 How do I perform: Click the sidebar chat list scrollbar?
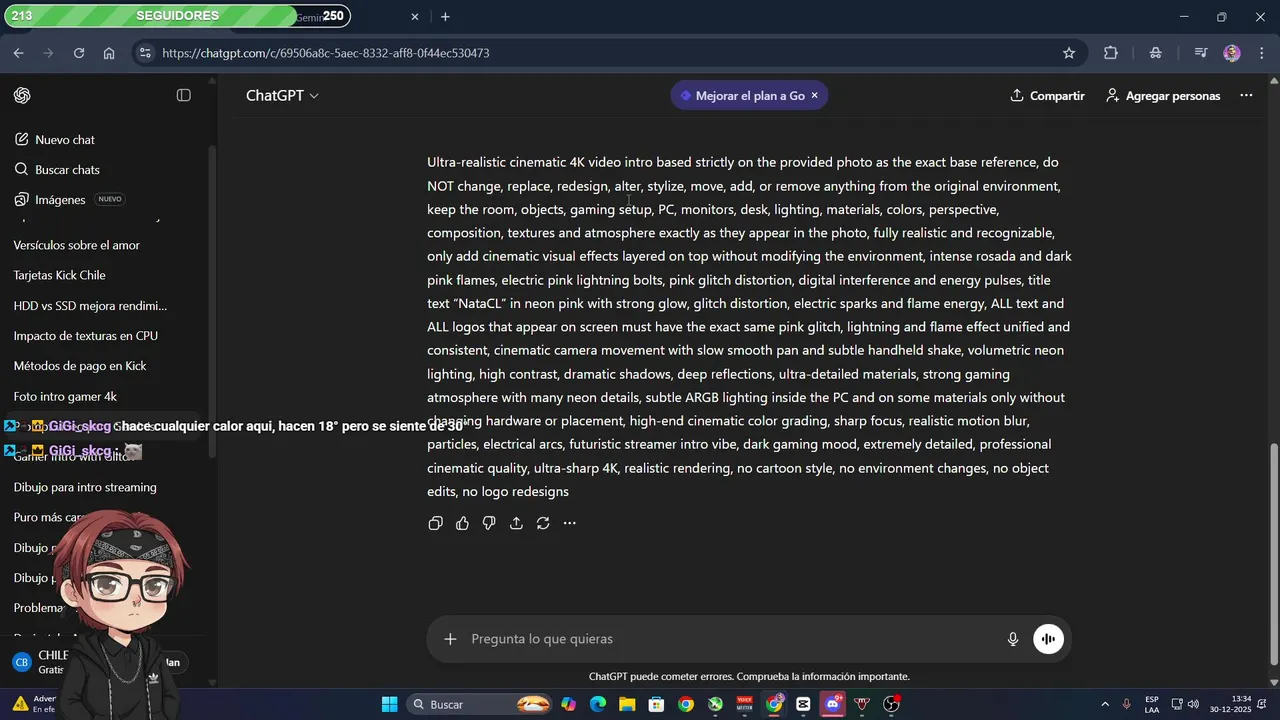[211, 300]
